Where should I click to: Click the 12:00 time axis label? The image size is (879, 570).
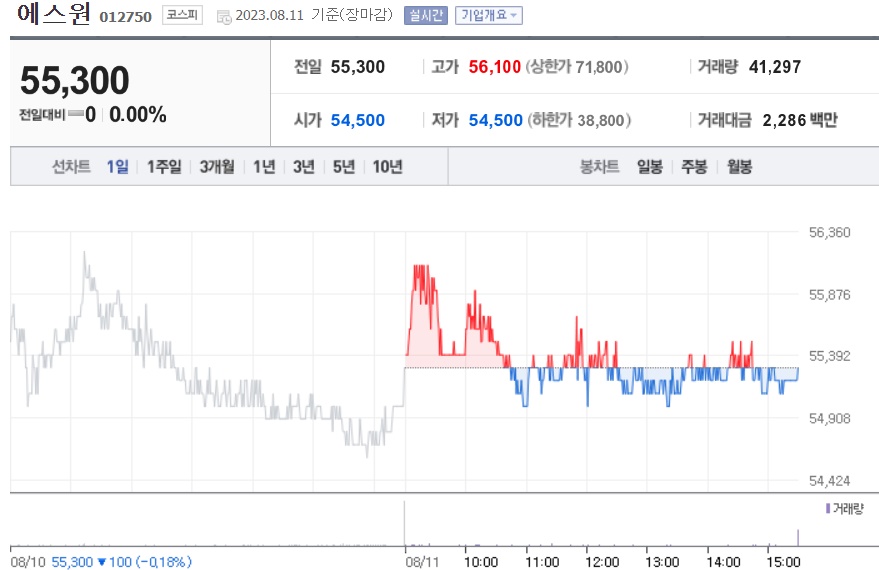602,562
